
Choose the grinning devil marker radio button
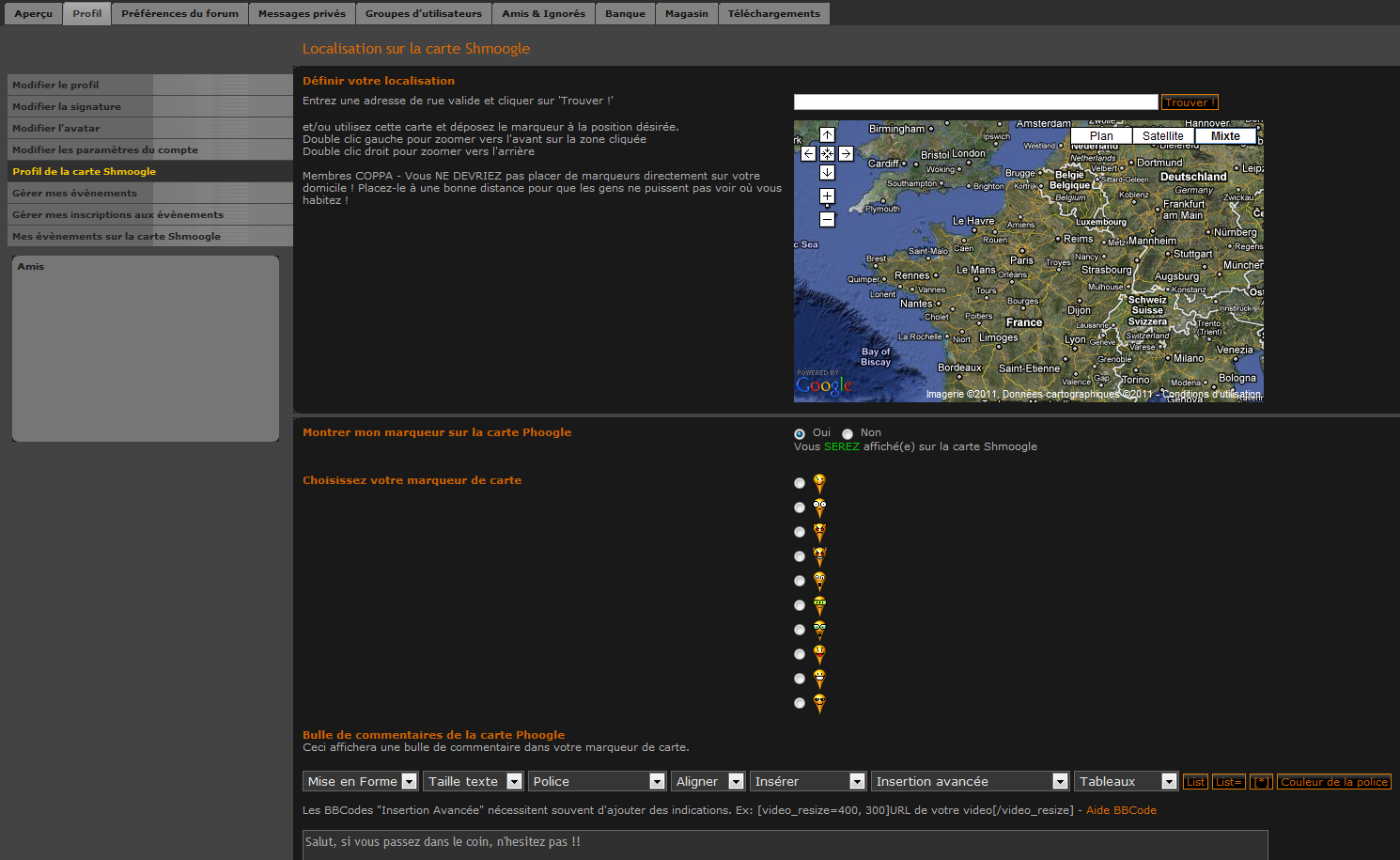800,556
